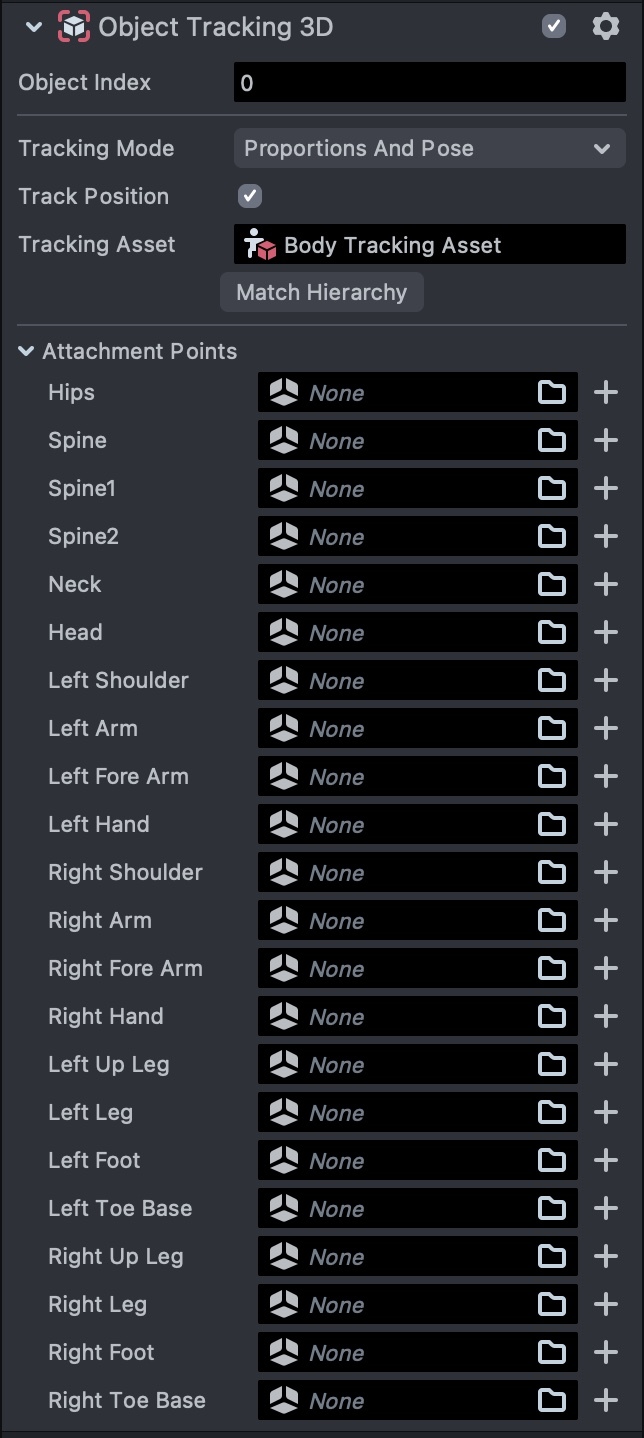Click the Tracking Asset reference field
This screenshot has width=644, height=1438.
pyautogui.click(x=430, y=245)
